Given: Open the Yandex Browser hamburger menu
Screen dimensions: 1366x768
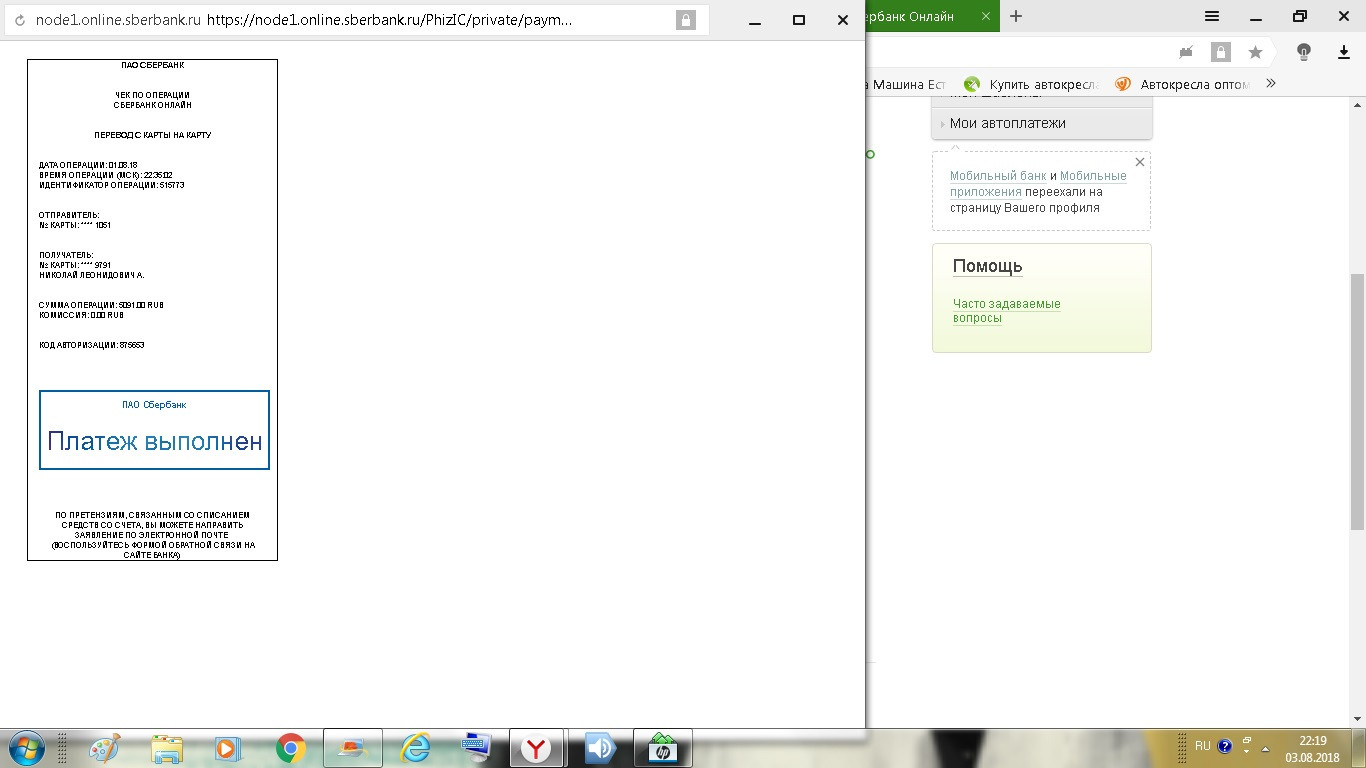Looking at the screenshot, I should coord(1212,16).
